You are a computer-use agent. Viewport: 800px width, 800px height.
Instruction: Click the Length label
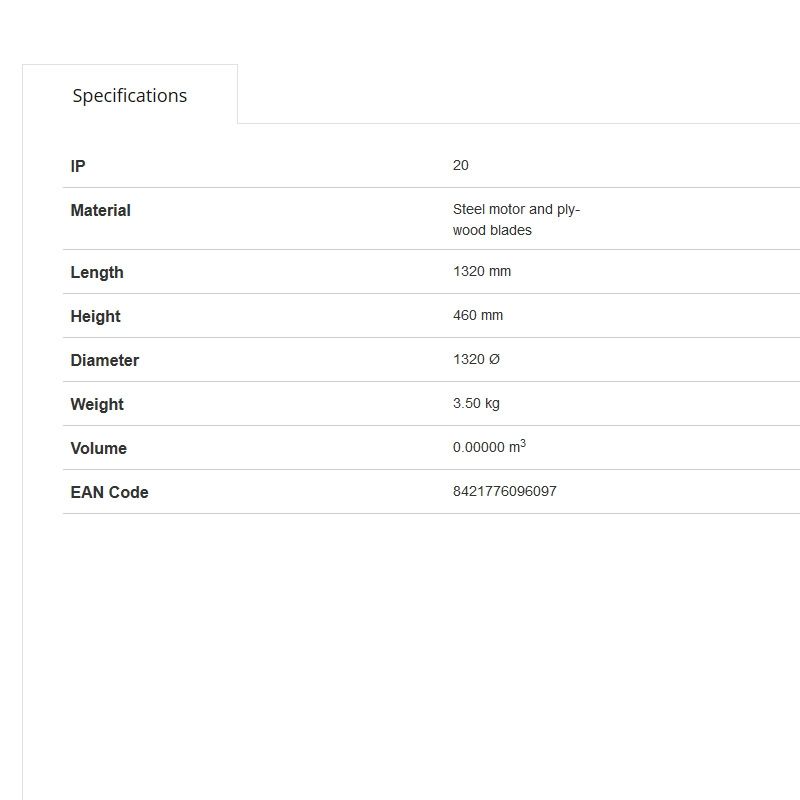click(97, 272)
